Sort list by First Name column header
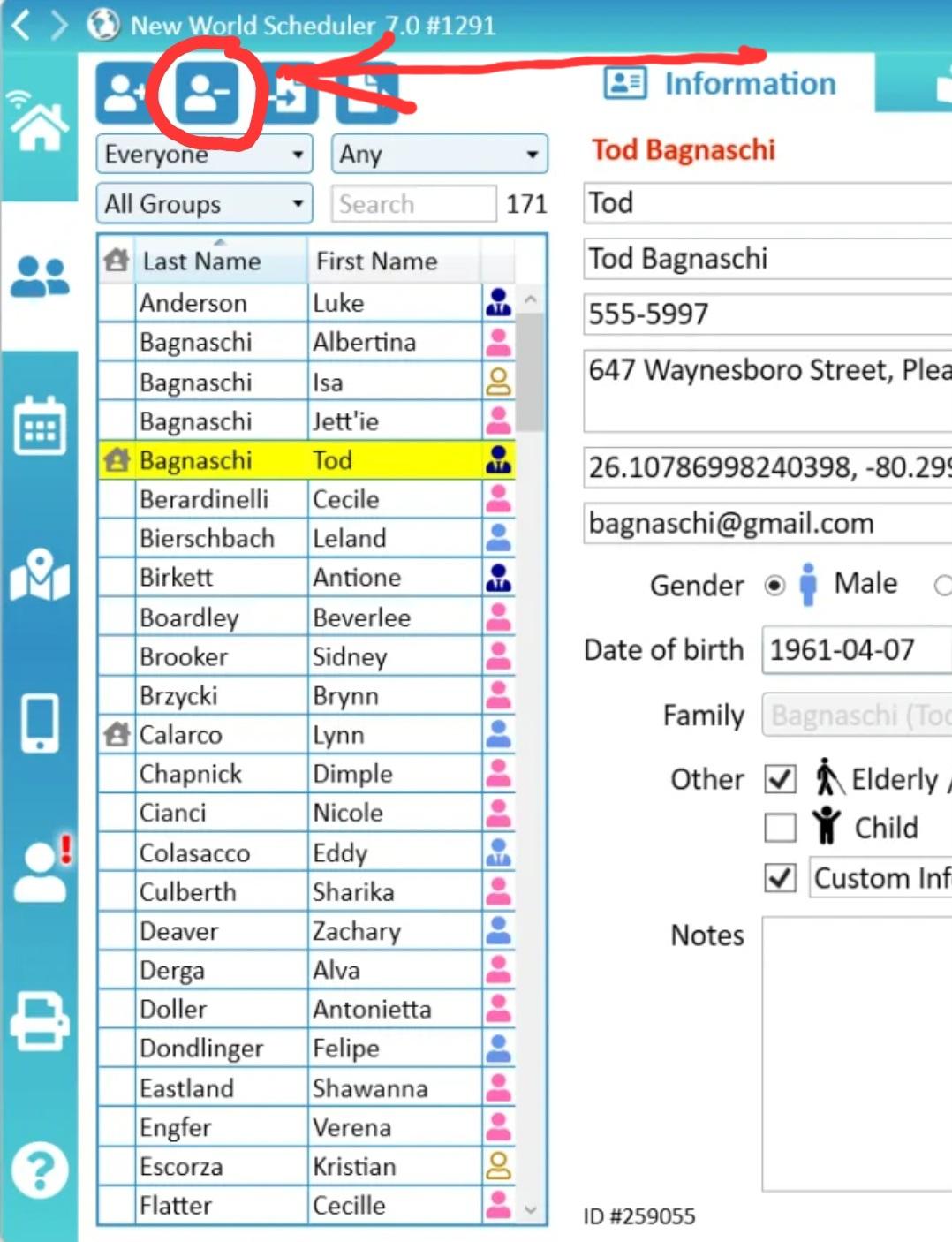The image size is (952, 1242). click(x=377, y=261)
